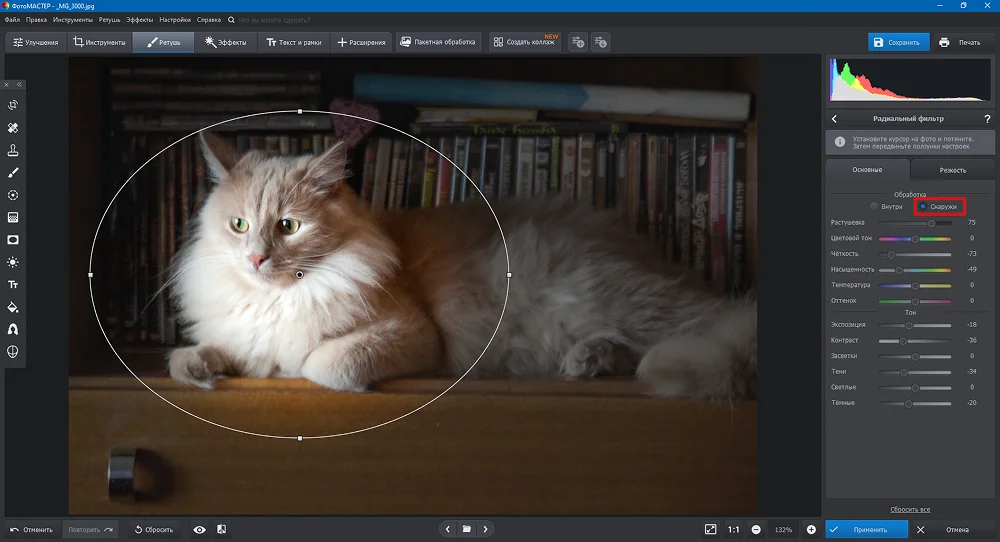Open help question mark in Радиальный фильтр
The width and height of the screenshot is (1000, 542).
coord(987,119)
